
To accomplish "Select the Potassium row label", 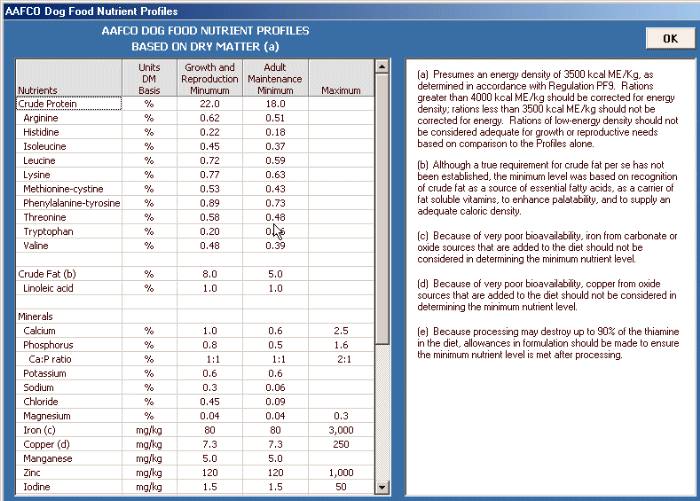I will 45,373.
